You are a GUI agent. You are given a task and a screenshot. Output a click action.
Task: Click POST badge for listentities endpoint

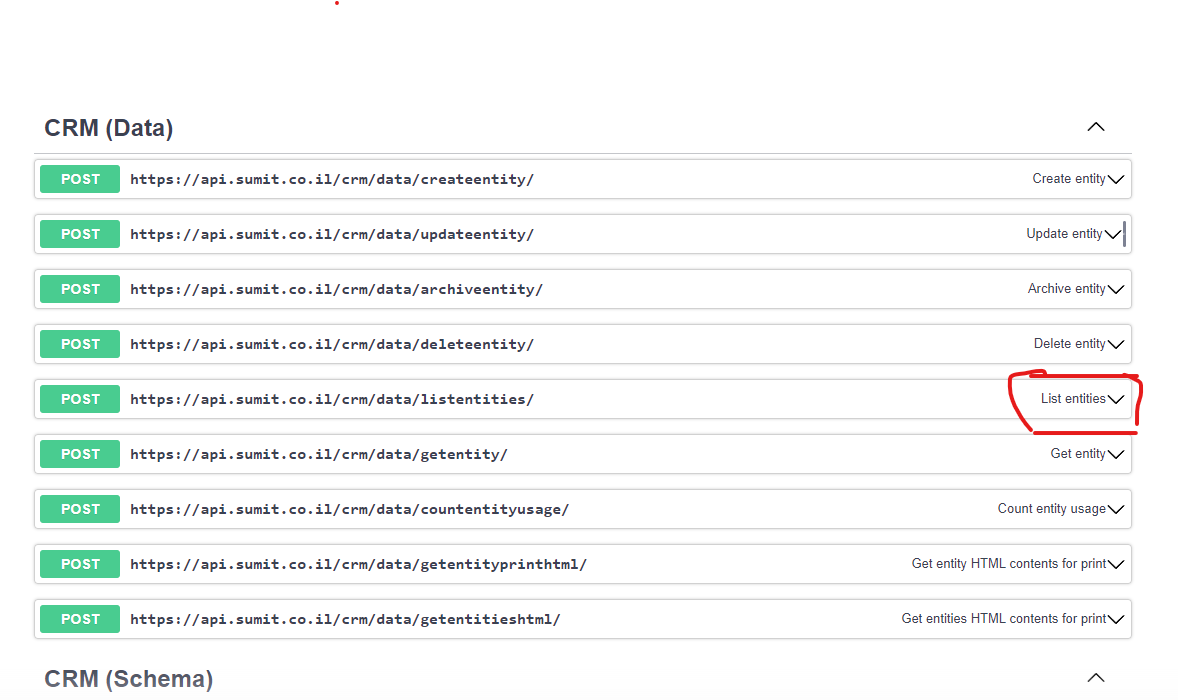(80, 399)
